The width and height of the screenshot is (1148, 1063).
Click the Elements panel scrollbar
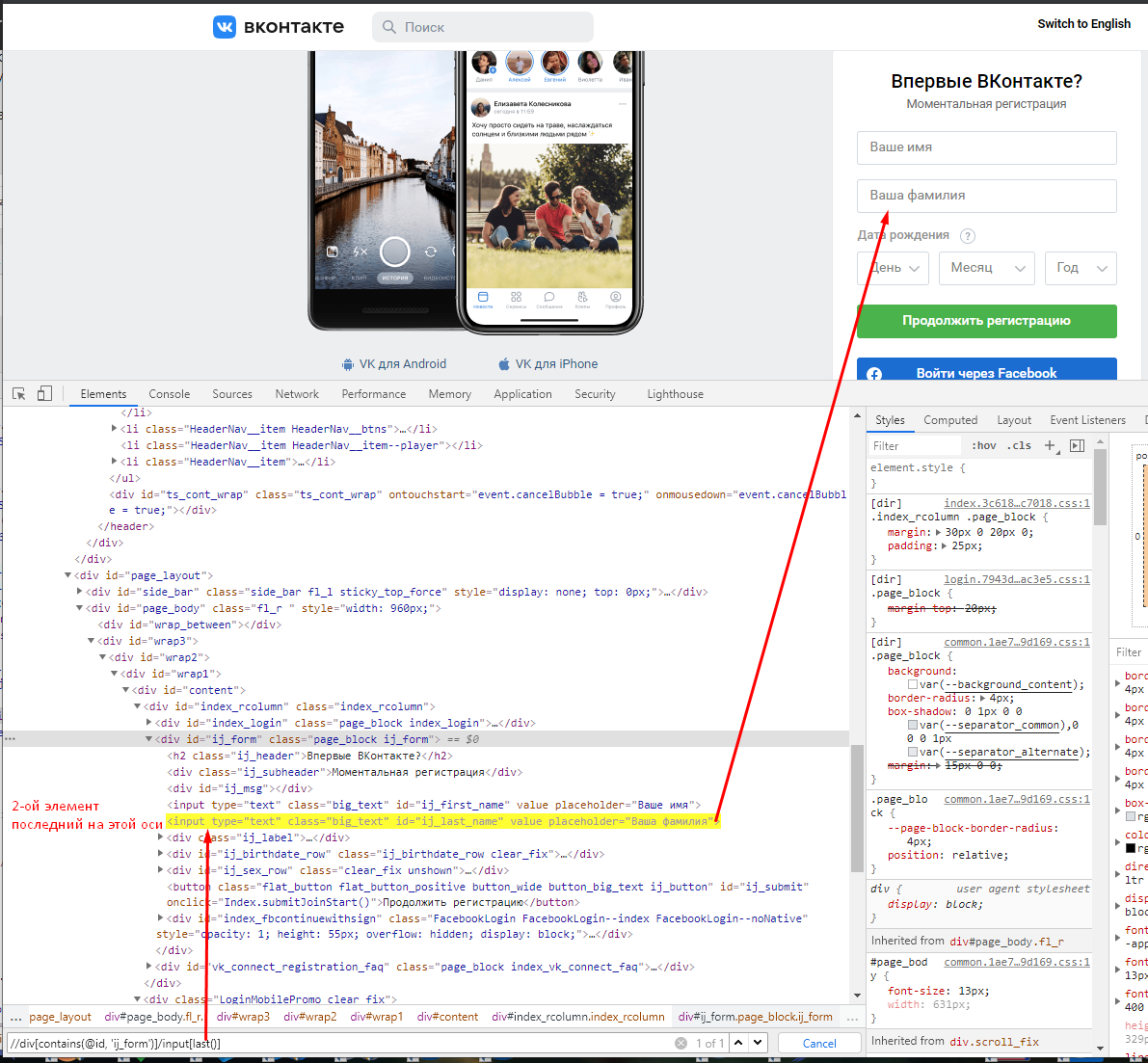coord(857,809)
